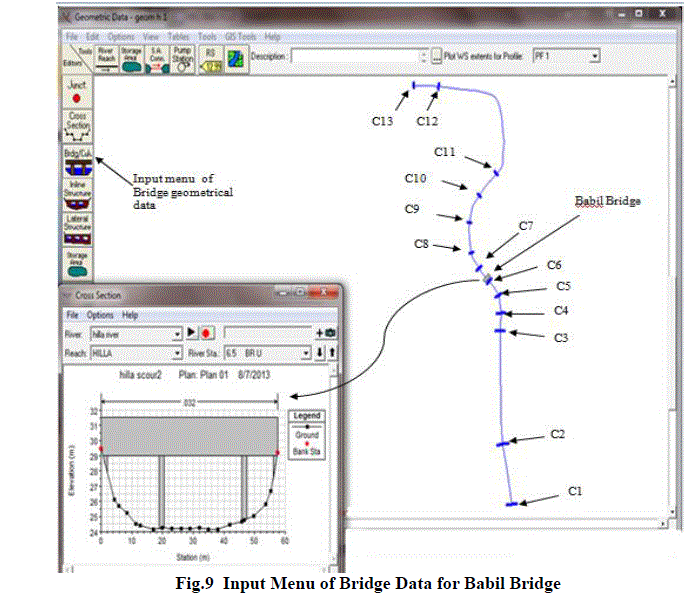This screenshot has width=690, height=596.
Task: Expand the PF 1 profile dropdown
Action: pos(594,56)
